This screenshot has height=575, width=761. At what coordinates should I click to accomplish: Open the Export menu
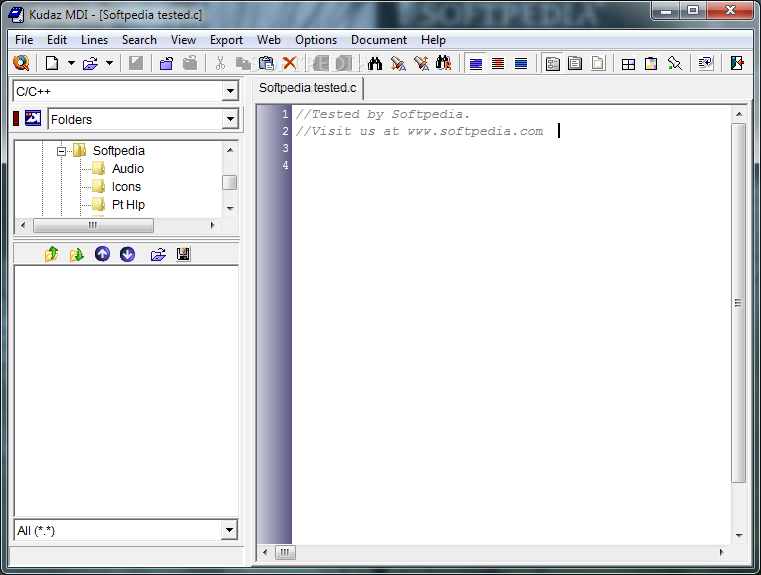226,40
